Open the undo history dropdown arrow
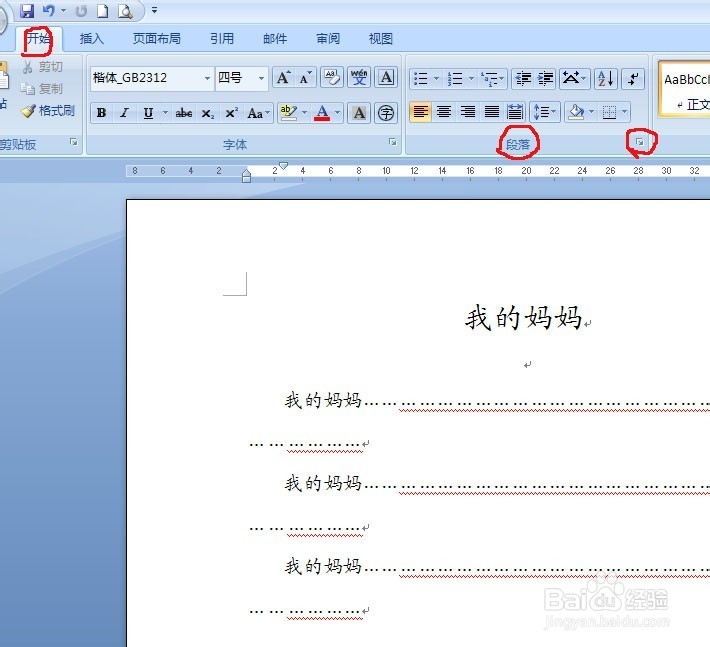 pyautogui.click(x=63, y=10)
